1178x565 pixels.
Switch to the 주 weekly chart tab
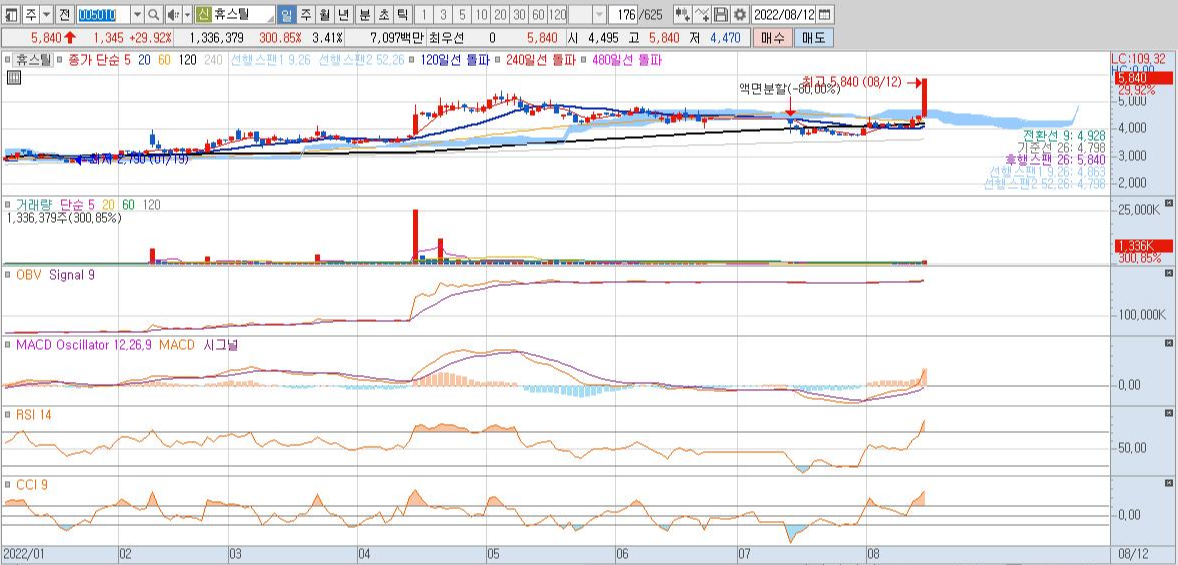pos(306,14)
